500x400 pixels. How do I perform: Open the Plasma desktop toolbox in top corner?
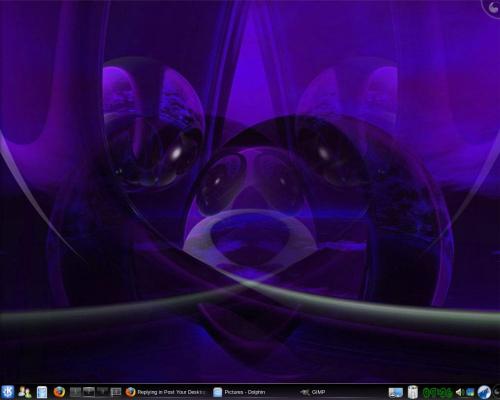491,7
